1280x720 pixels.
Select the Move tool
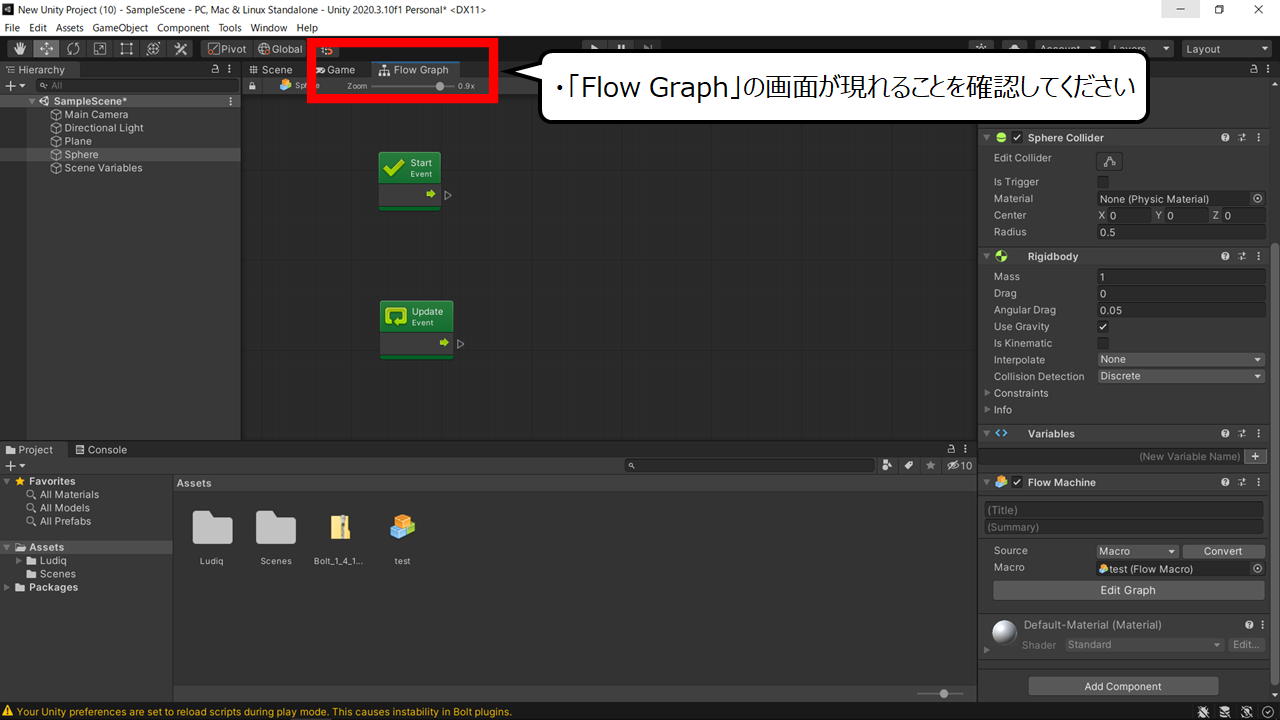coord(46,49)
